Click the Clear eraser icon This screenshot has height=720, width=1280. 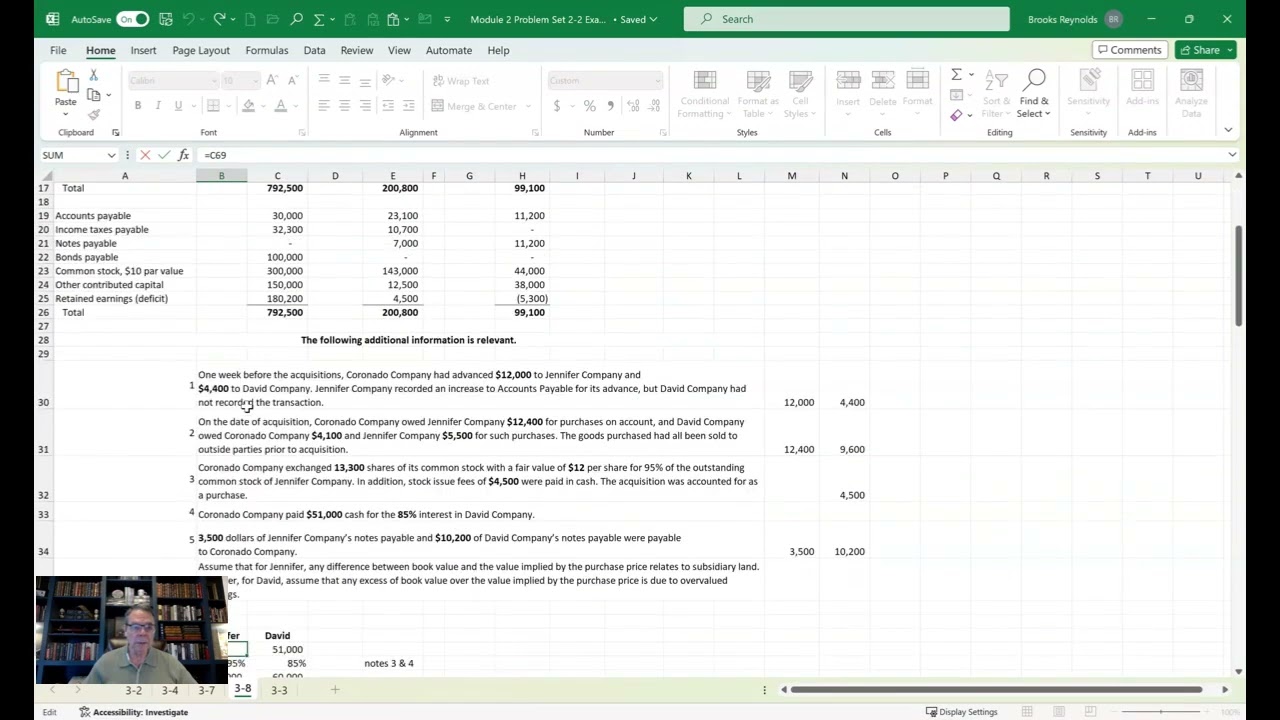956,115
